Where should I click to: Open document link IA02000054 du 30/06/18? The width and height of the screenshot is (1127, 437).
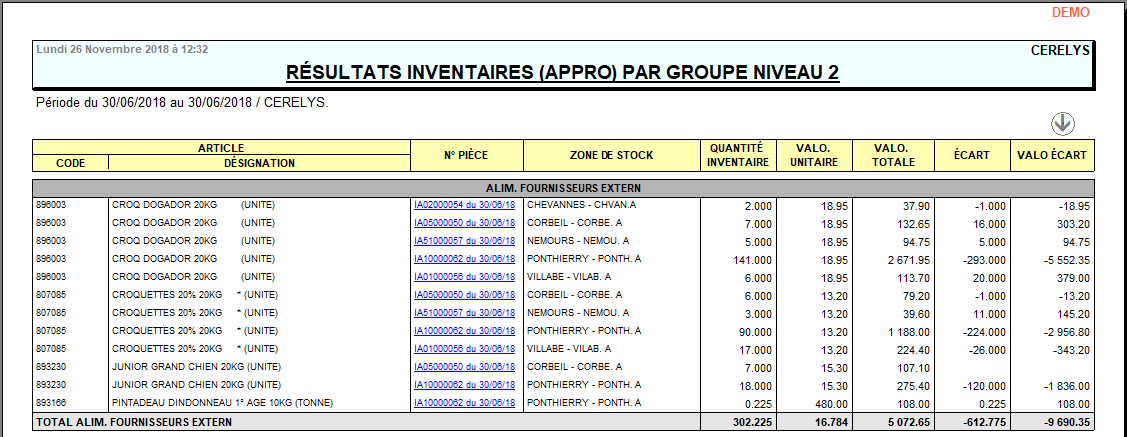click(x=464, y=205)
